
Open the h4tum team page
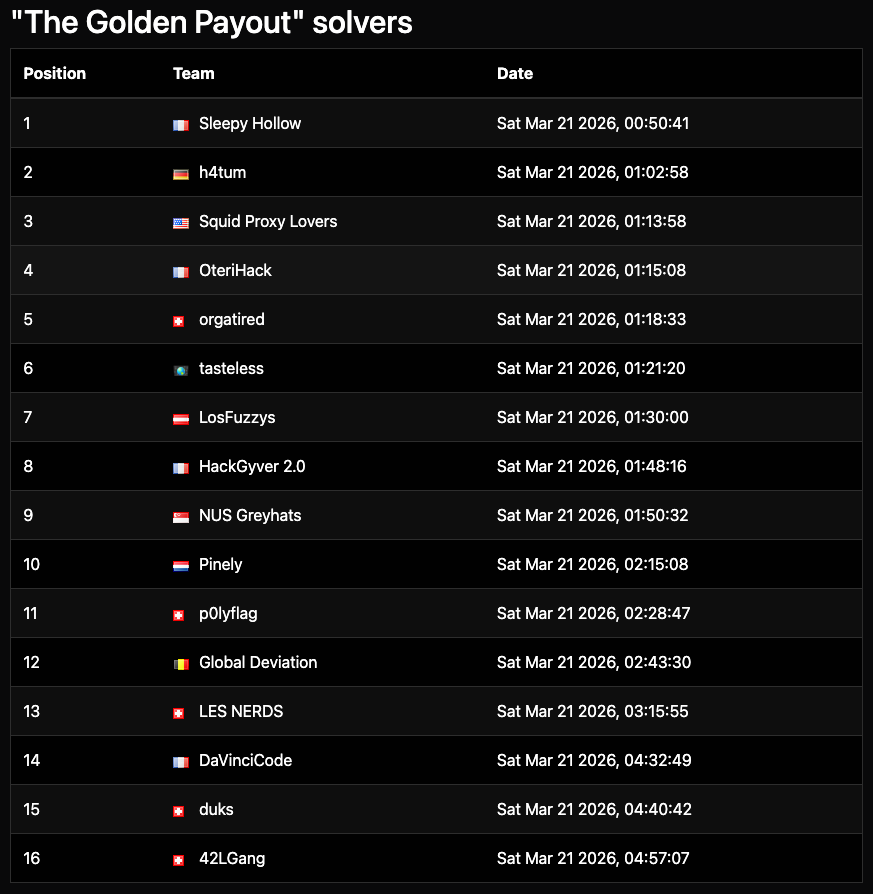[x=222, y=173]
